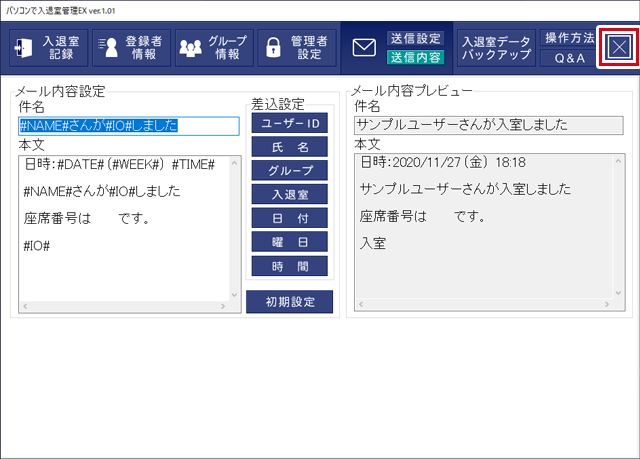Open 入退室データバックアップ
640x459 pixels.
(496, 48)
